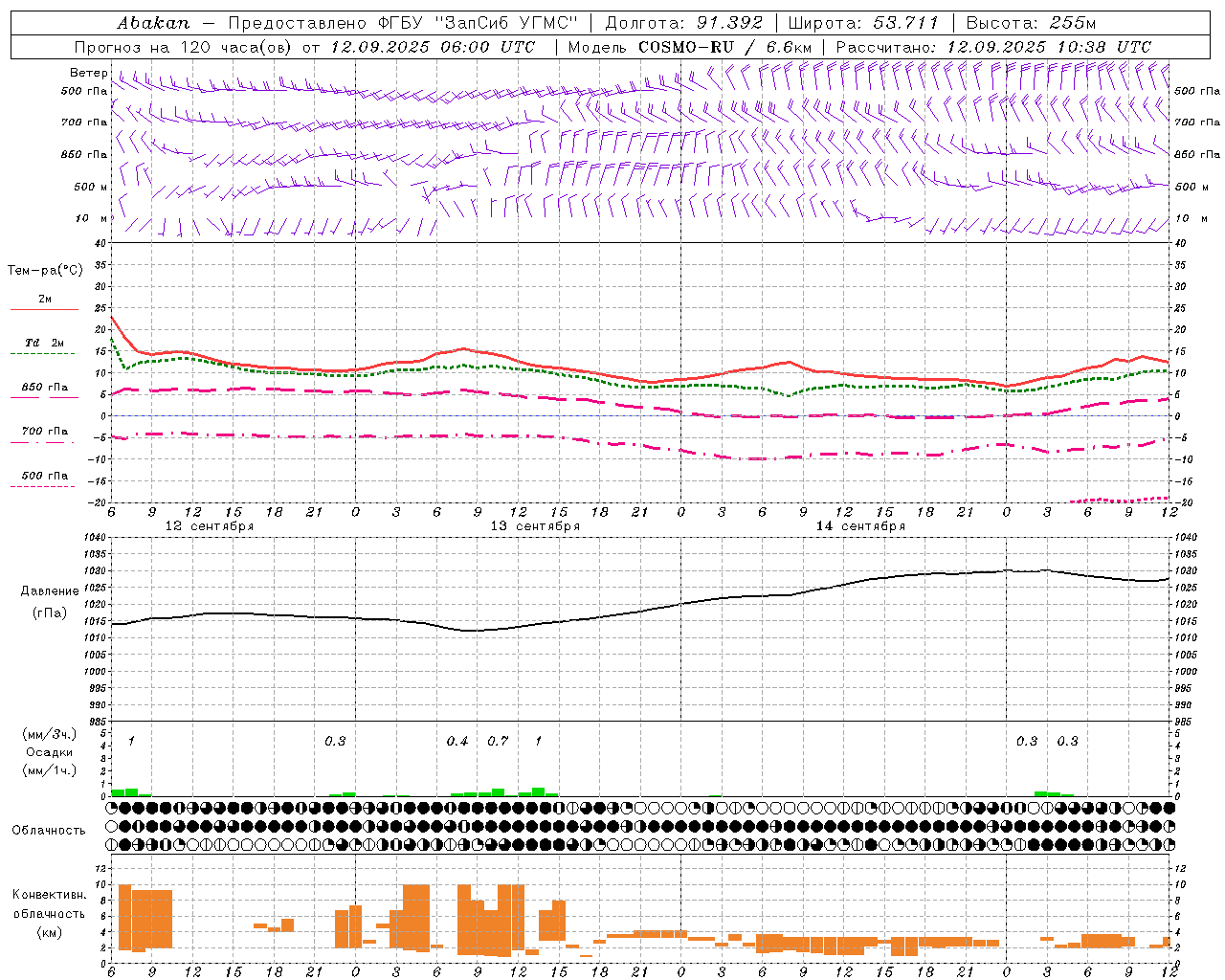Click the "Высота: 255м" header field
This screenshot has width=1225, height=980.
click(1030, 23)
